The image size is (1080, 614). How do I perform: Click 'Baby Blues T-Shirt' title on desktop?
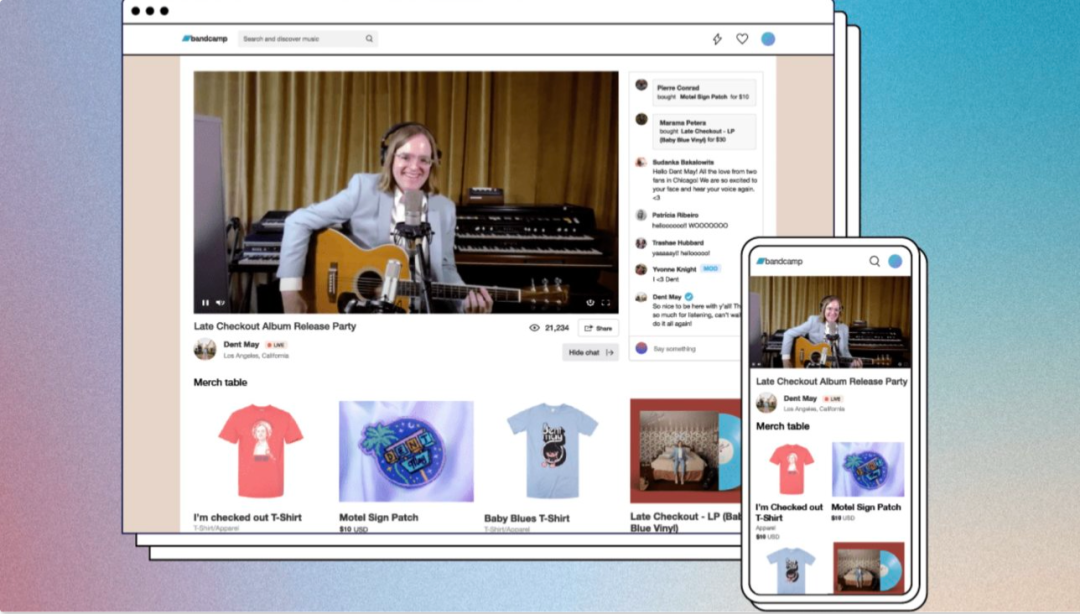pyautogui.click(x=527, y=518)
